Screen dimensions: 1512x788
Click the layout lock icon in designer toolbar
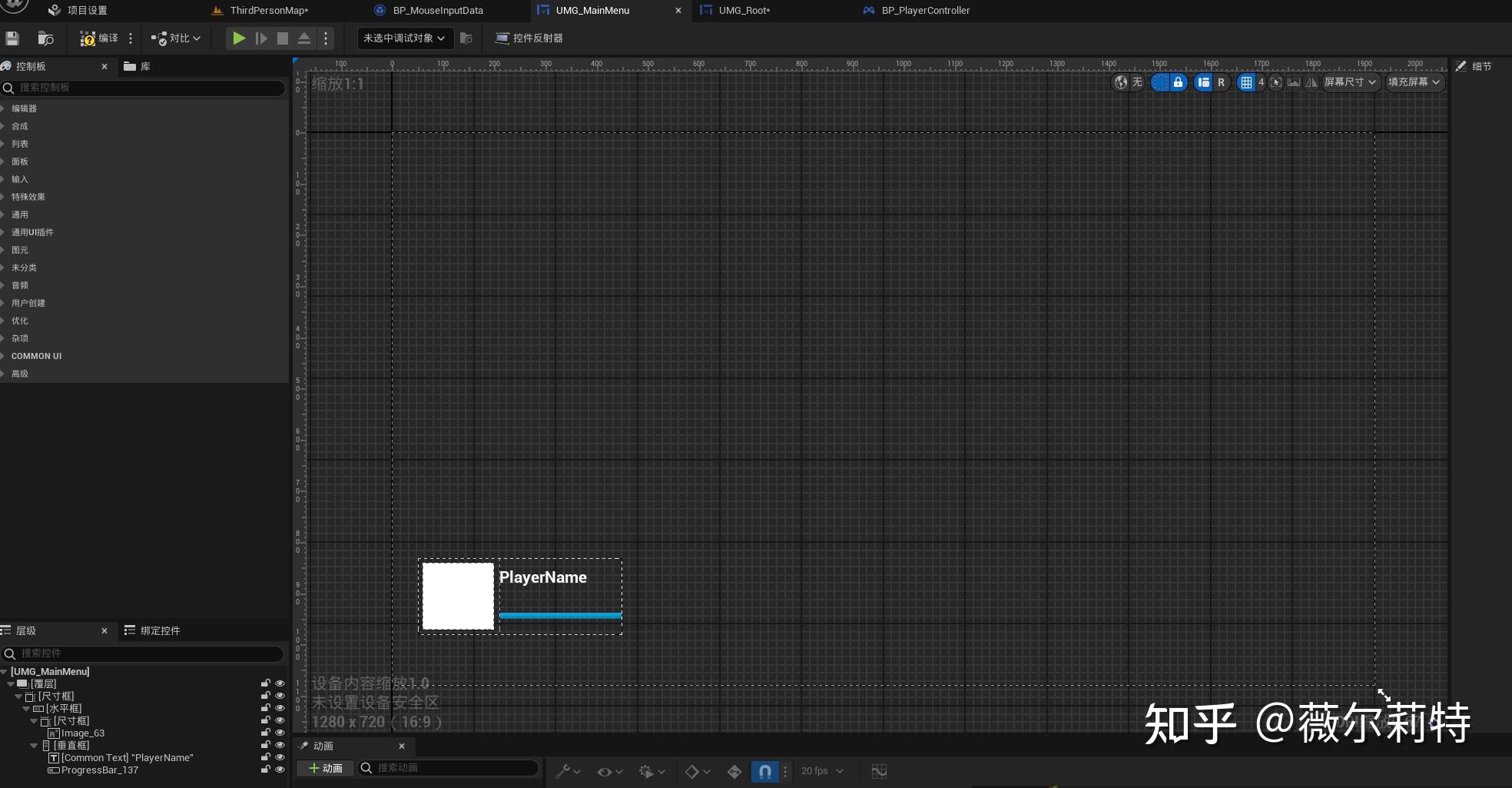coord(1178,82)
